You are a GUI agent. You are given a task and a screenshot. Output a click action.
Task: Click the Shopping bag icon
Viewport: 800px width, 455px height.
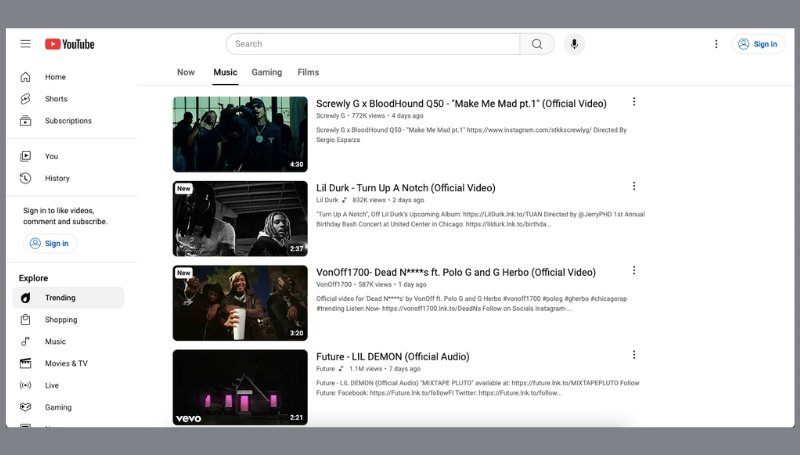[x=26, y=319]
